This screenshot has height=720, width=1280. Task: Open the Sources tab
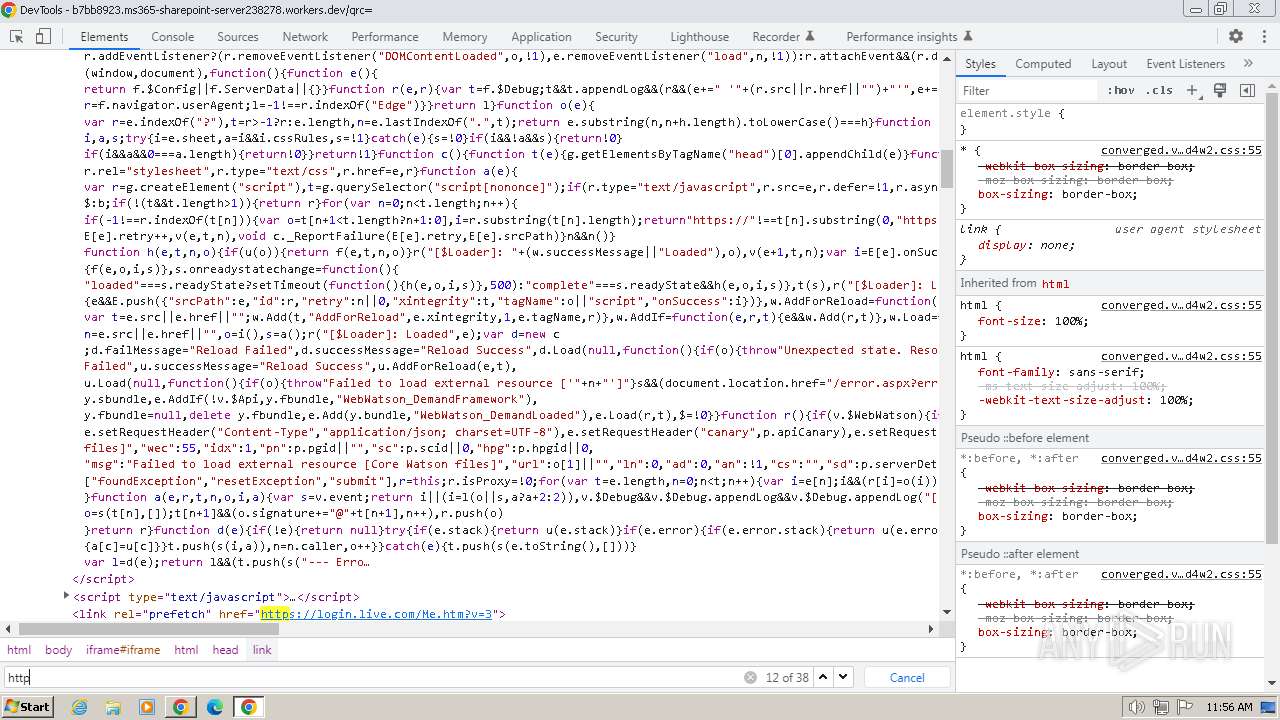pyautogui.click(x=238, y=36)
